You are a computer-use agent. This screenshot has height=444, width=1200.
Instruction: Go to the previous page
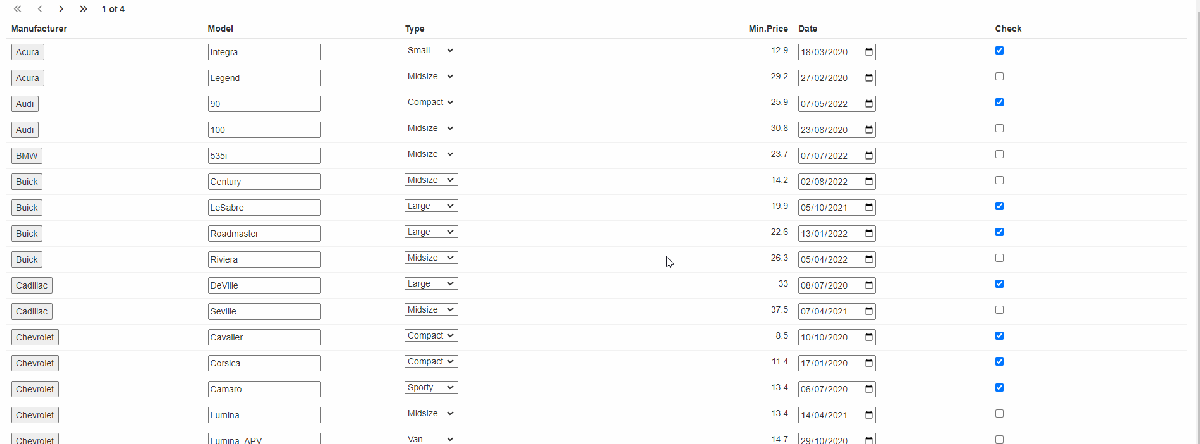(x=39, y=9)
